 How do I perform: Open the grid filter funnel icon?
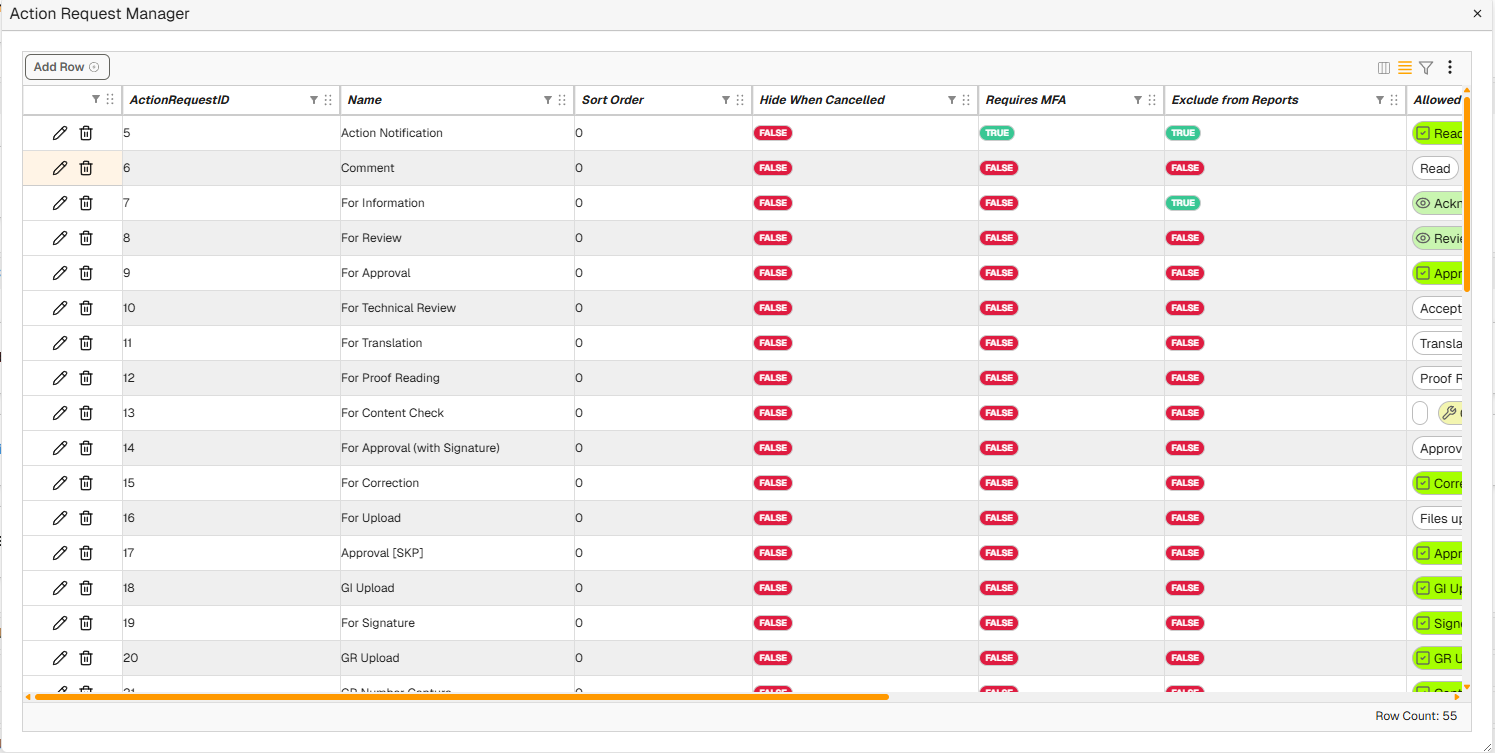pyautogui.click(x=1426, y=68)
